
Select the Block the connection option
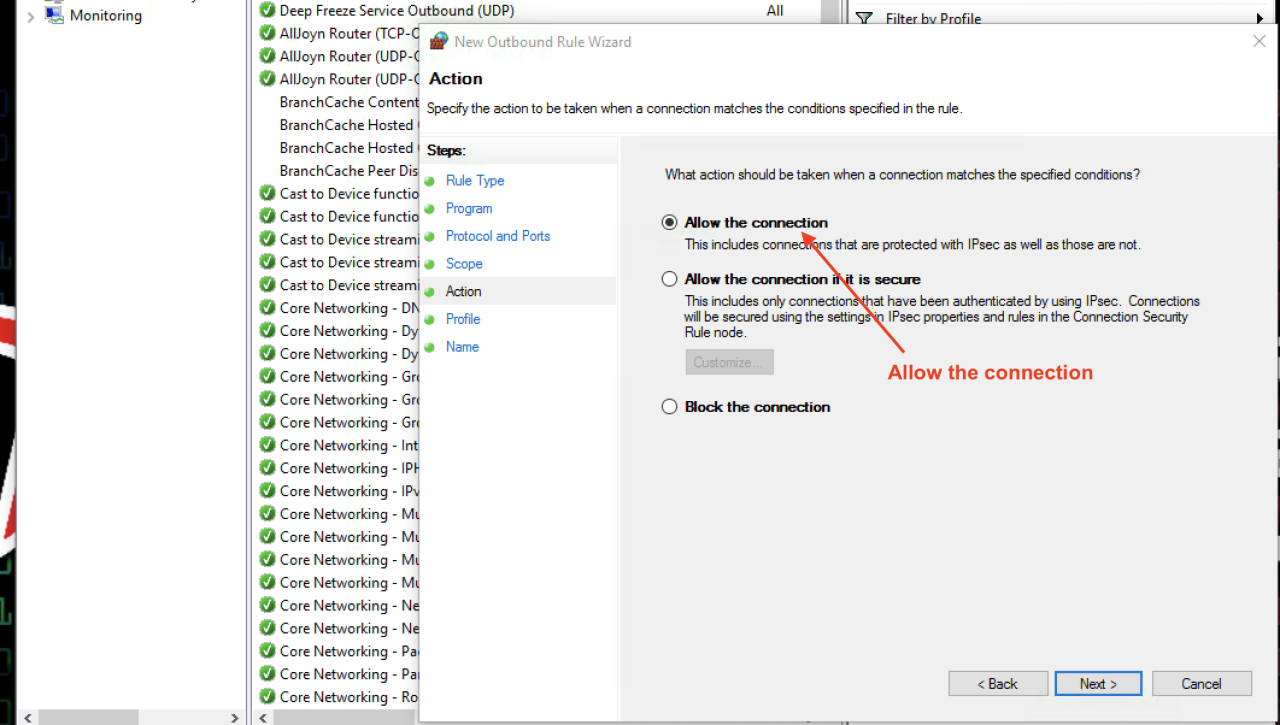tap(669, 407)
